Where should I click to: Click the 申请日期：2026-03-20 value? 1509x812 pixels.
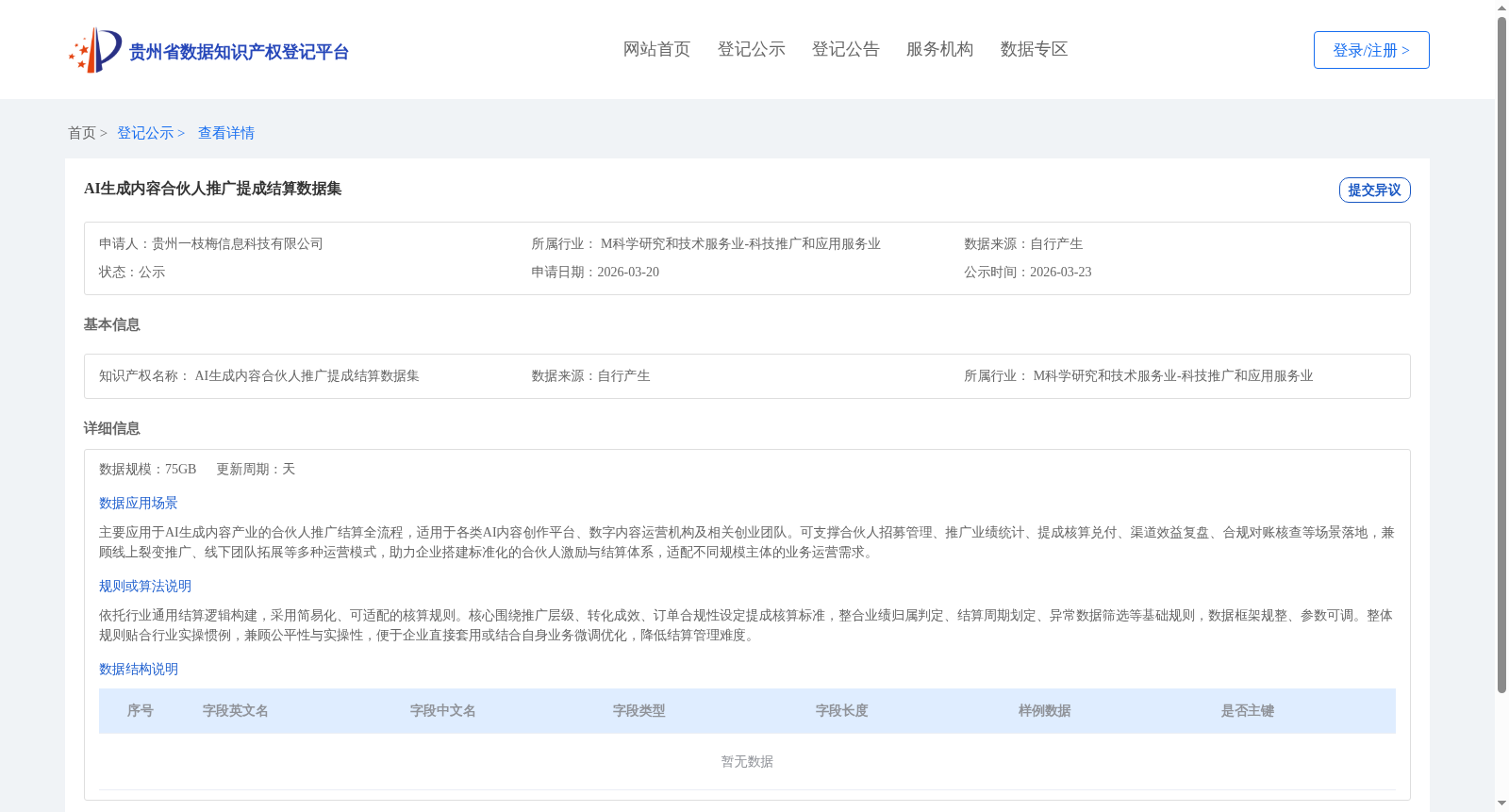pyautogui.click(x=595, y=272)
